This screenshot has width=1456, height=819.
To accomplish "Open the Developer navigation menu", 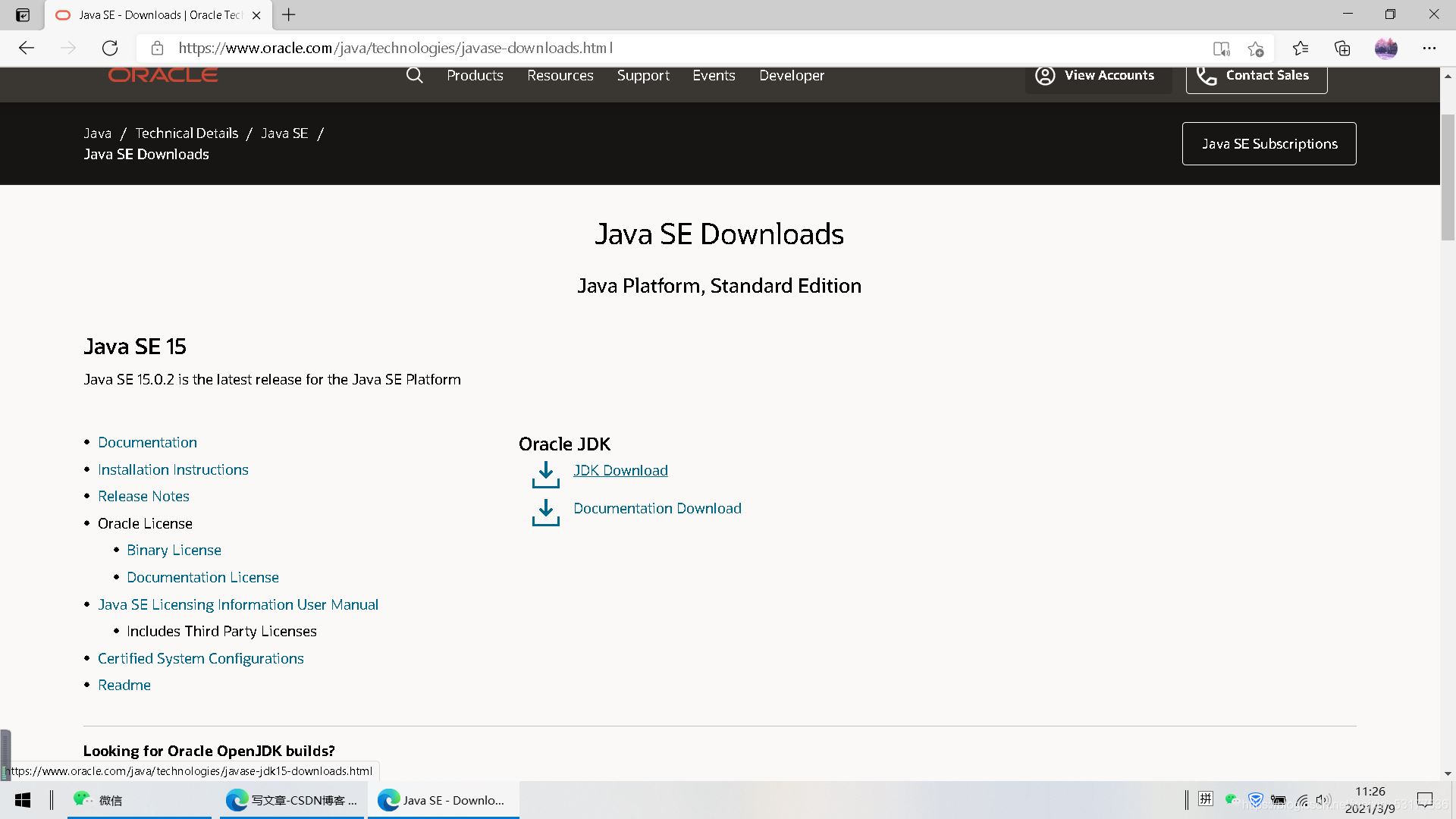I will click(x=792, y=75).
